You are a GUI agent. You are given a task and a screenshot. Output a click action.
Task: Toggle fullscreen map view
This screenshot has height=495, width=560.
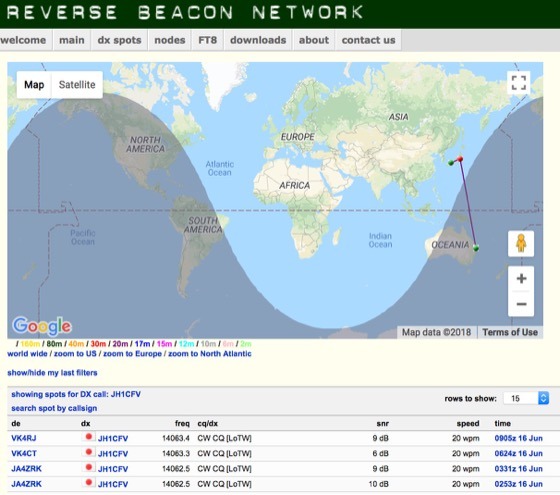518,83
